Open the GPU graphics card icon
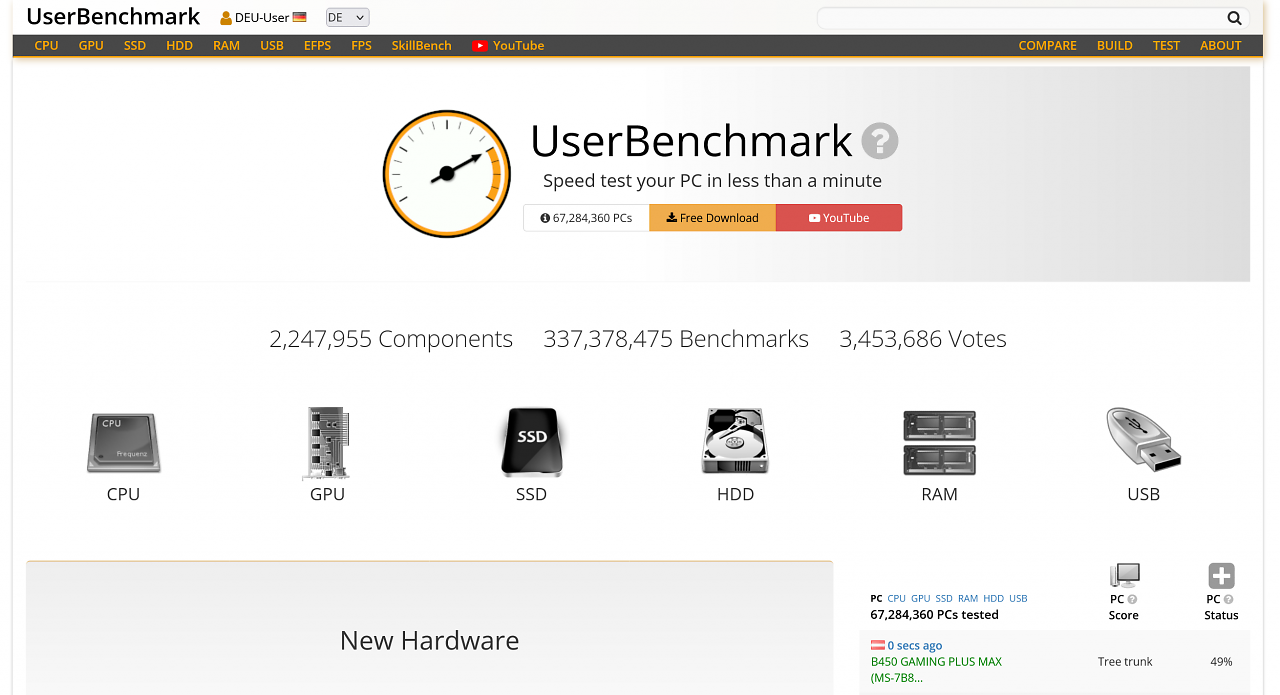Screen dimensions: 1280x695 (x=327, y=443)
